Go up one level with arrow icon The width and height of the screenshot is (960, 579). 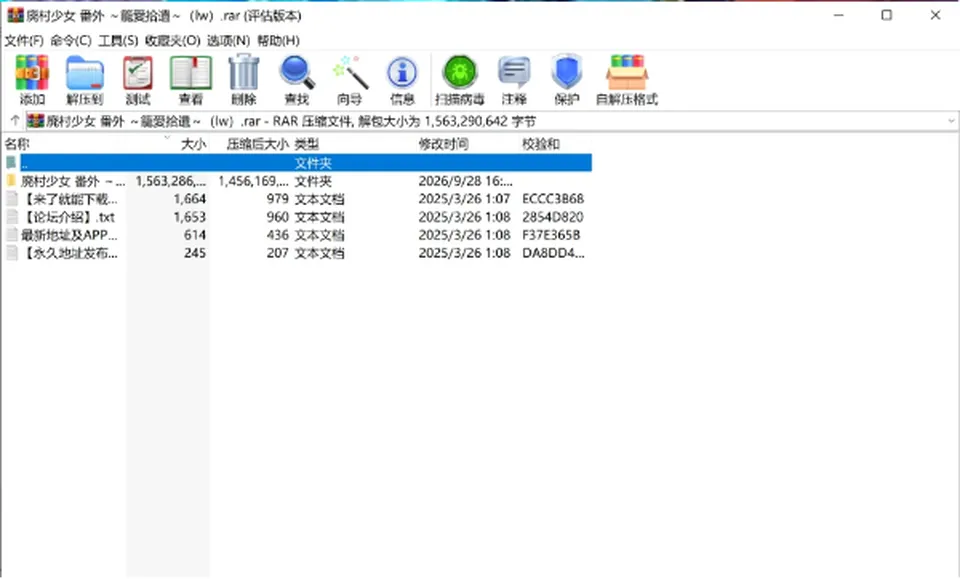tap(15, 121)
